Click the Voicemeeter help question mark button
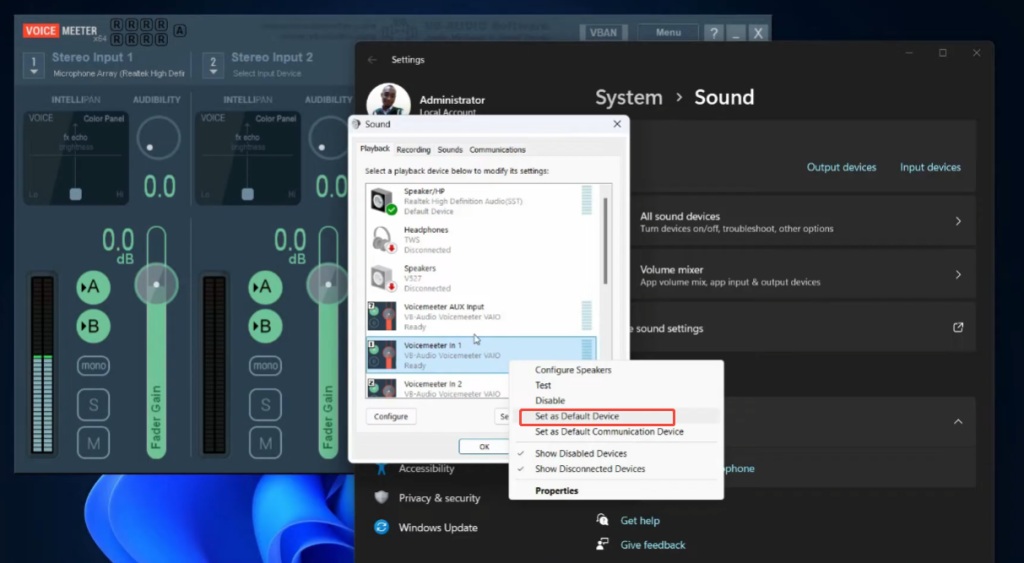Viewport: 1024px width, 563px height. pyautogui.click(x=714, y=33)
